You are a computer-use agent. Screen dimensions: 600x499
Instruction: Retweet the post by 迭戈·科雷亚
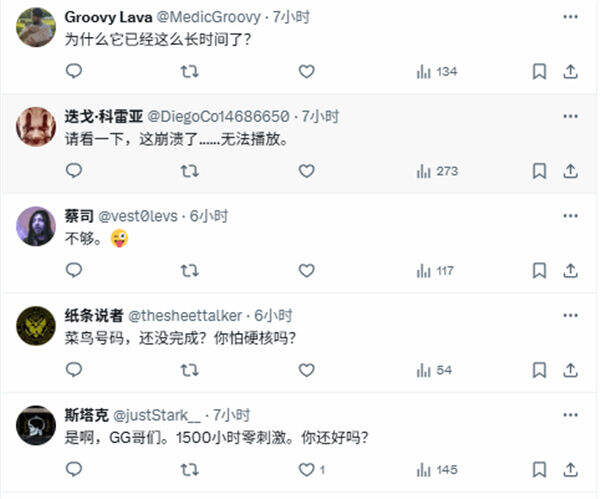(x=188, y=171)
